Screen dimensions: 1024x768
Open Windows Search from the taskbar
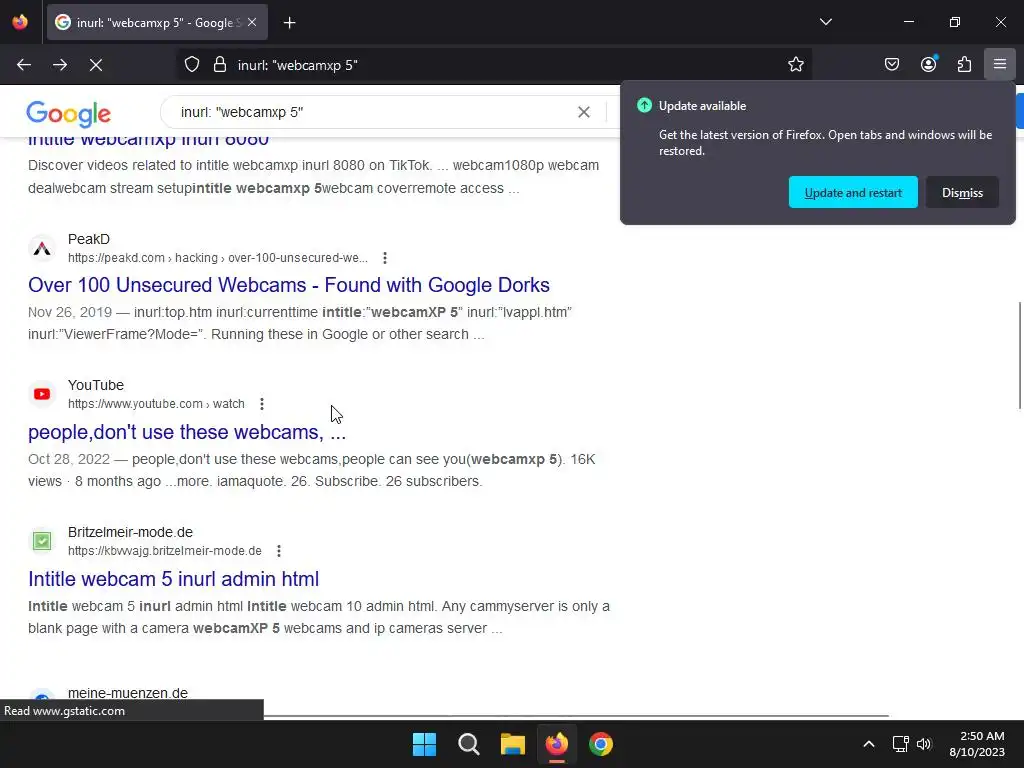pyautogui.click(x=469, y=744)
